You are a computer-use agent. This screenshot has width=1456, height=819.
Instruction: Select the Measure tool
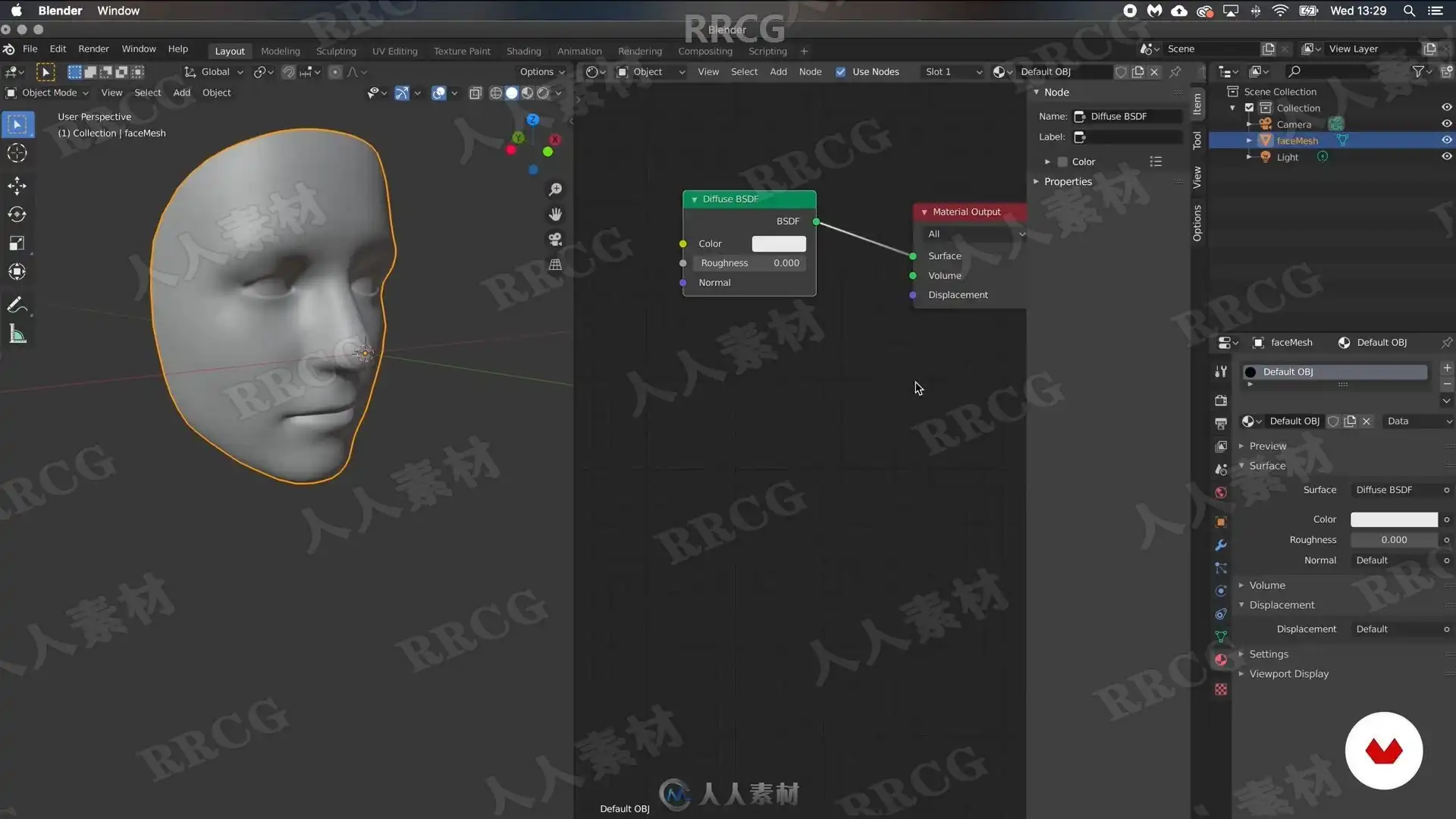[17, 334]
